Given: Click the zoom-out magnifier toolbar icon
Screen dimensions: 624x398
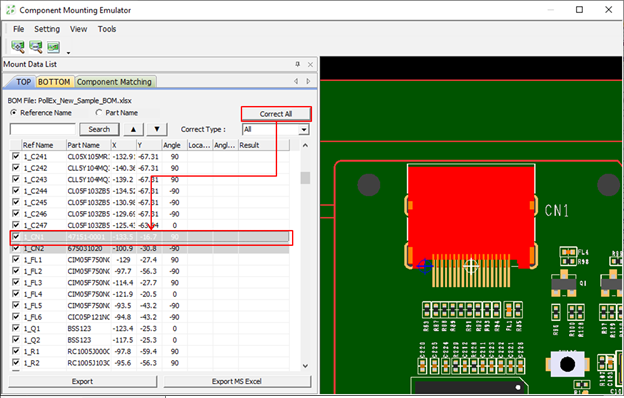Looking at the screenshot, I should [x=35, y=47].
